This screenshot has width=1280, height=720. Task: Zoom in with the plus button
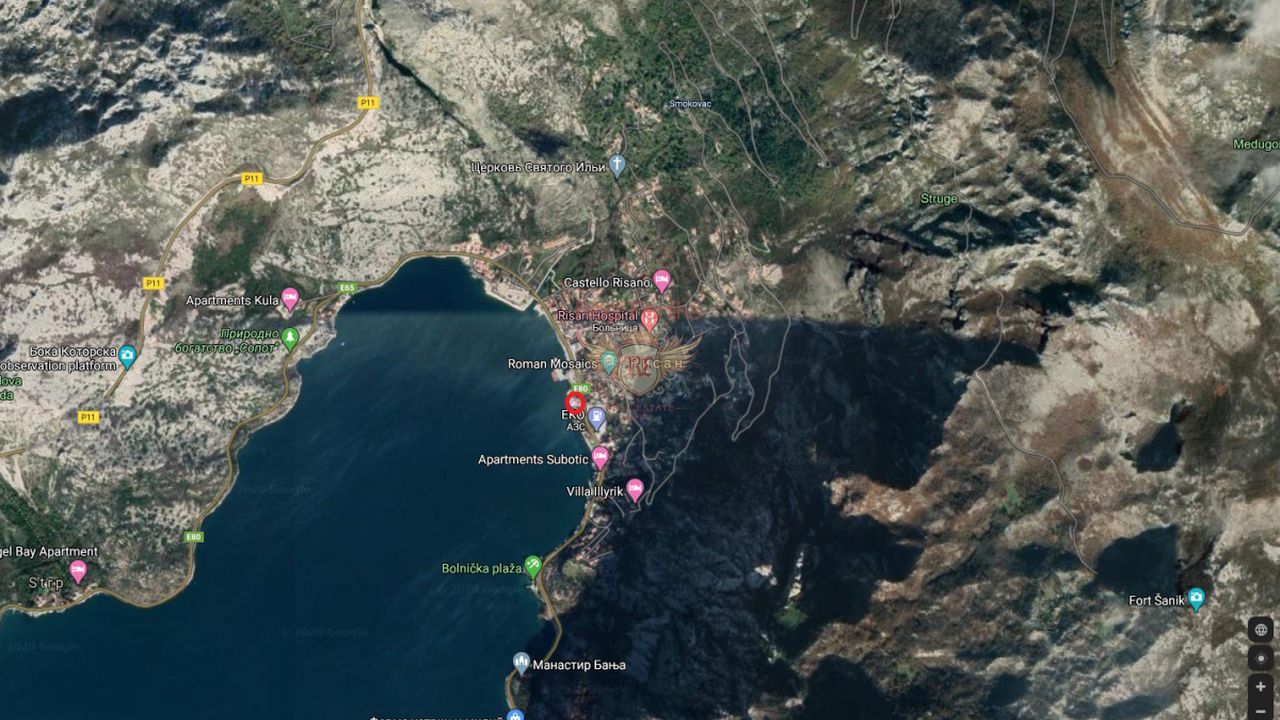(1260, 687)
